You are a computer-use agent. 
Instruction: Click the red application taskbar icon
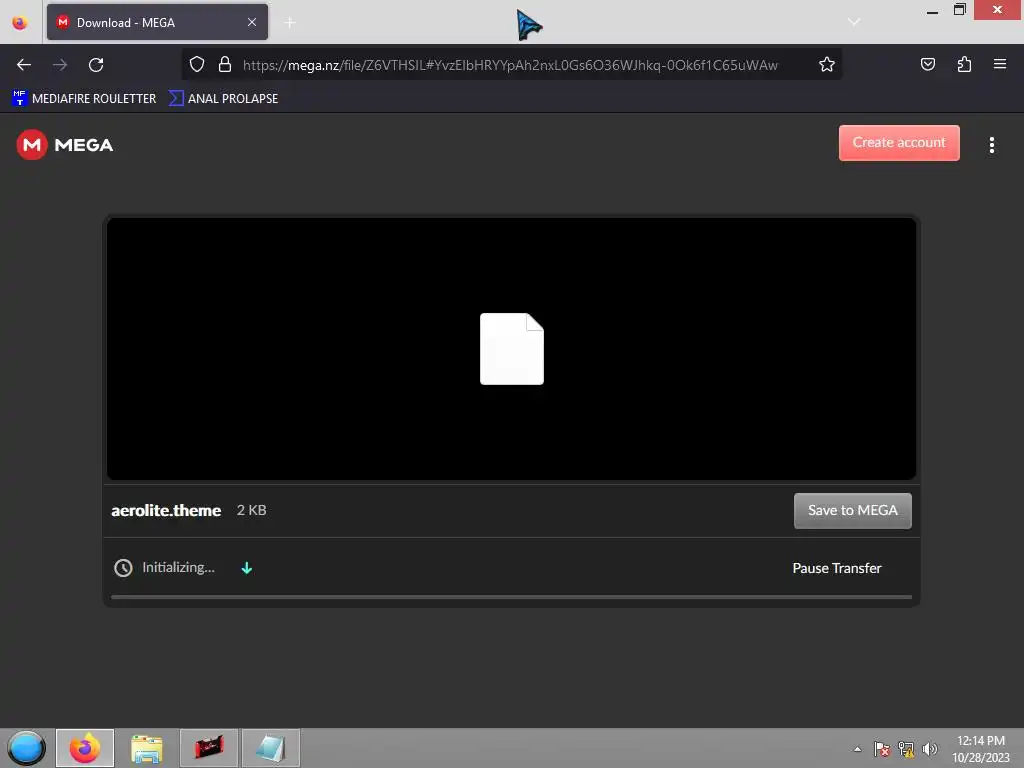pos(209,748)
